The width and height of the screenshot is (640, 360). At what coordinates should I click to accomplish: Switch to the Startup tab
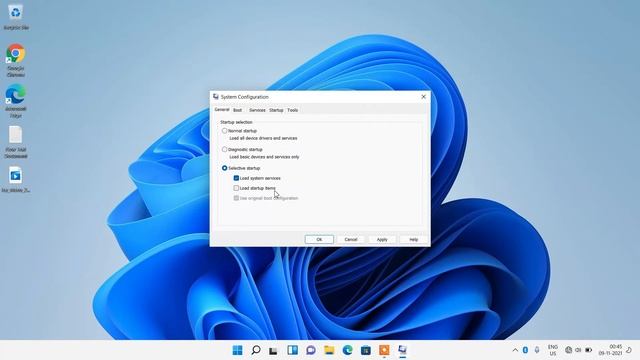(x=276, y=110)
